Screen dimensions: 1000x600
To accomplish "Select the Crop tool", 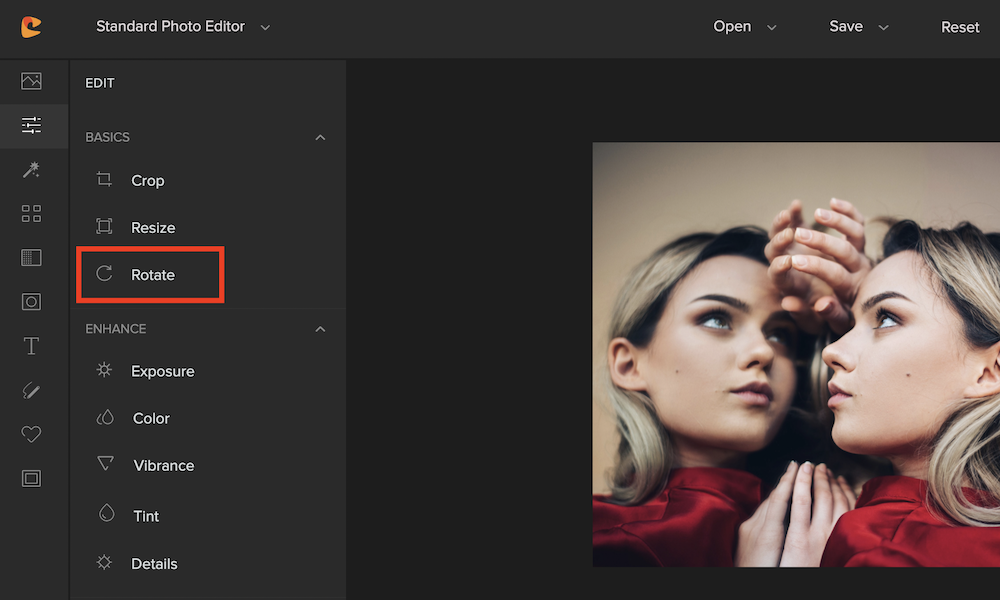I will tap(147, 181).
